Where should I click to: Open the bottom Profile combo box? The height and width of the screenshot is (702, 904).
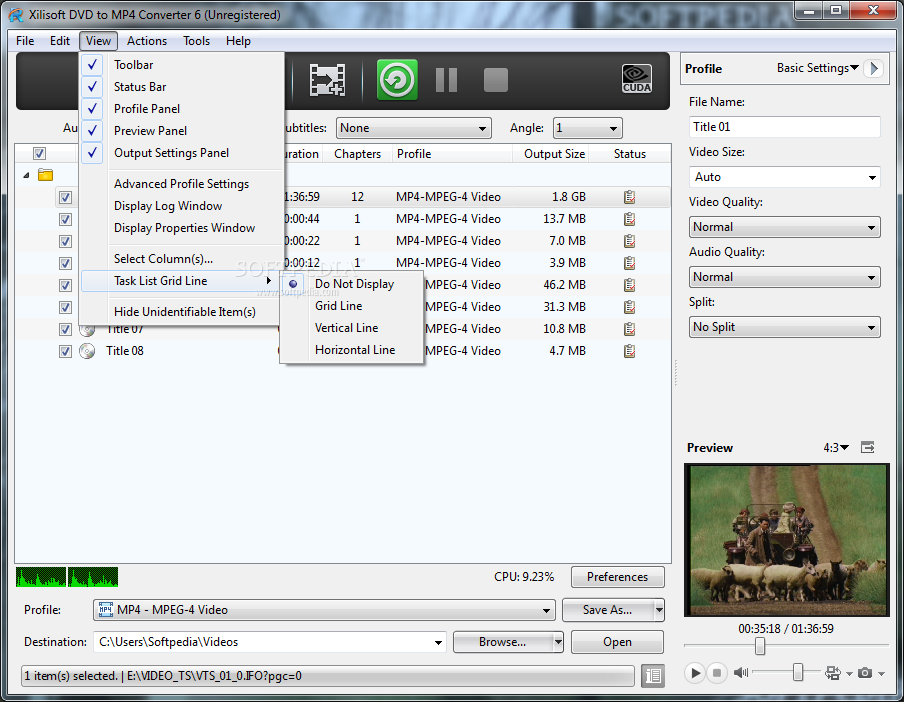pos(324,610)
